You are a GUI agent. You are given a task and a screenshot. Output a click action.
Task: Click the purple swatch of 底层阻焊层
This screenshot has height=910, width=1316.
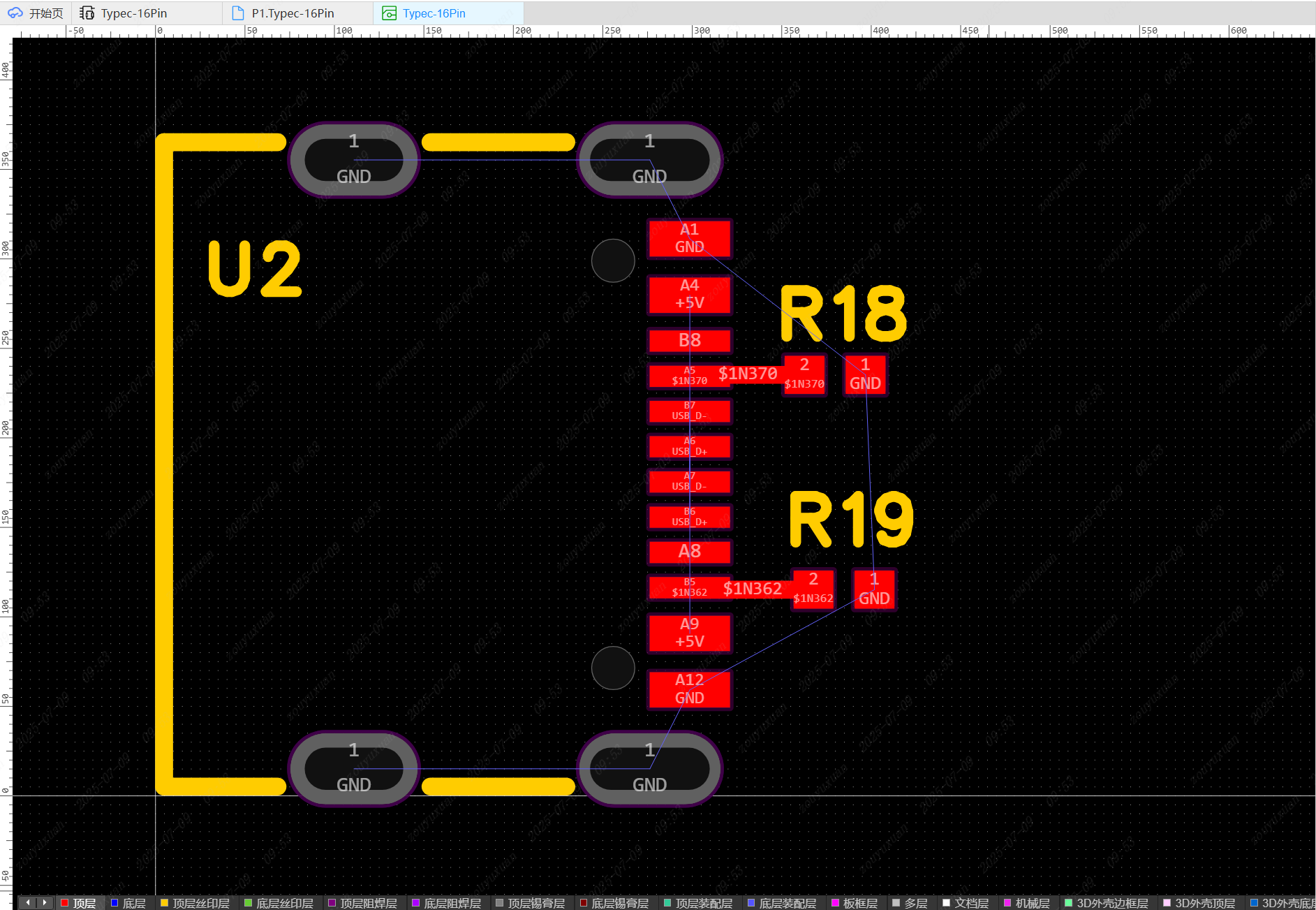(x=416, y=903)
